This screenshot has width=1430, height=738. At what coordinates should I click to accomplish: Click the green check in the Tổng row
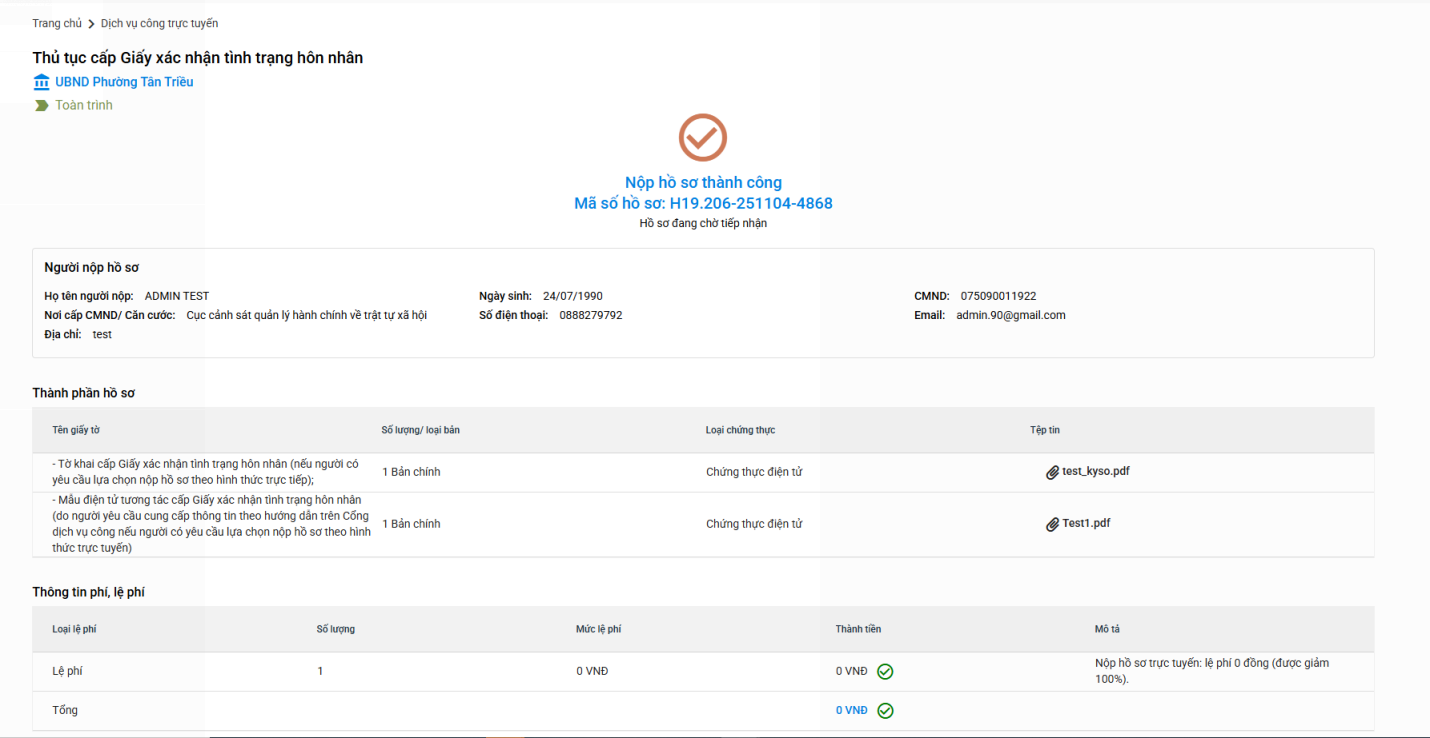[885, 711]
